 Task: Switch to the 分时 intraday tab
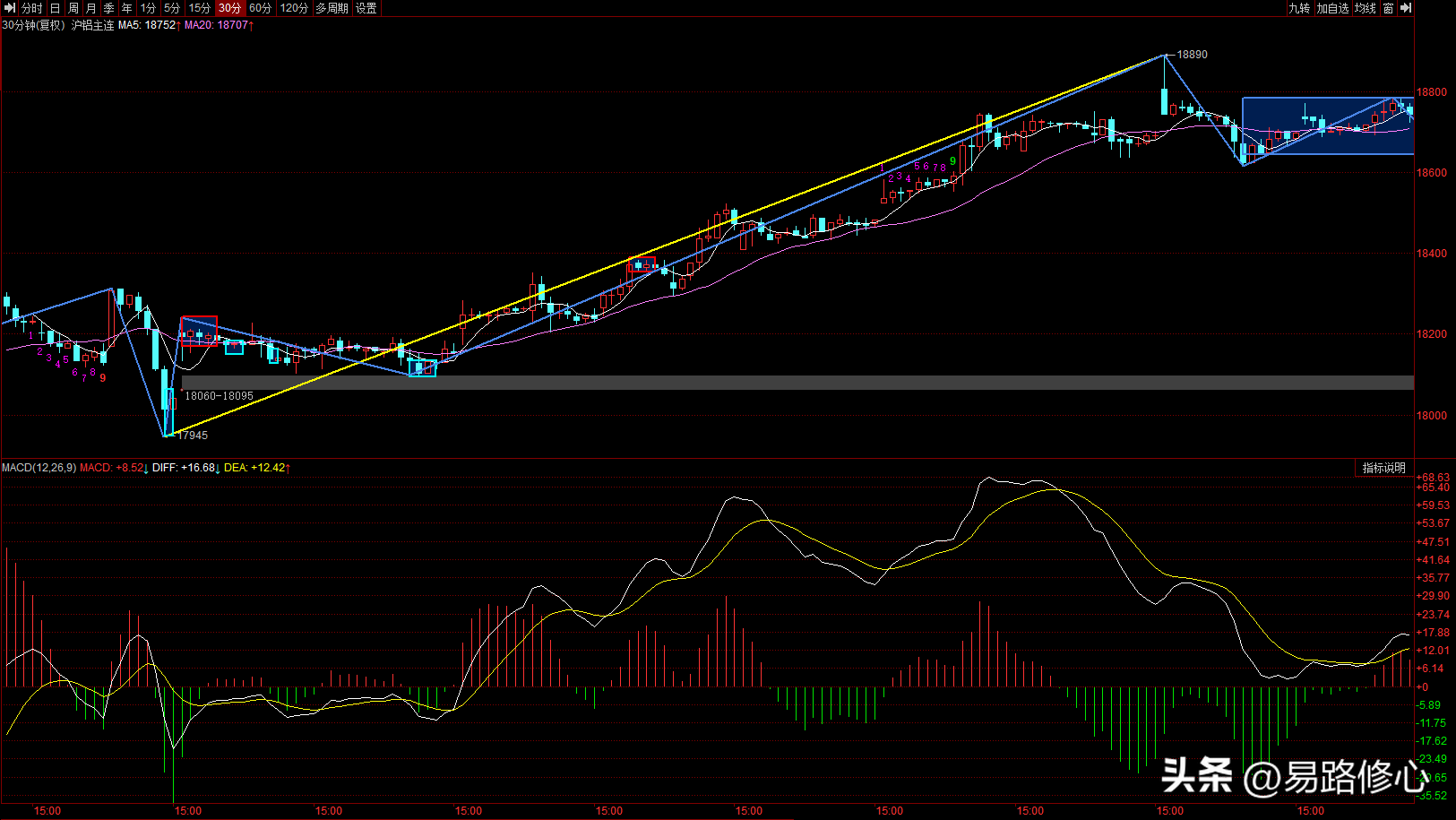coord(31,8)
